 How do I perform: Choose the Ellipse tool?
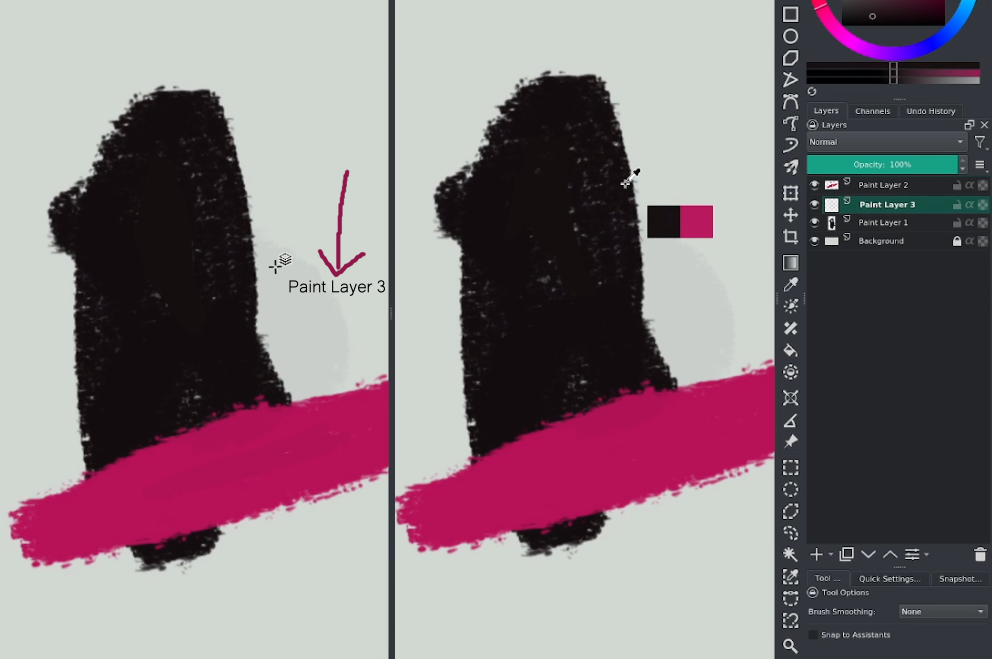tap(790, 36)
